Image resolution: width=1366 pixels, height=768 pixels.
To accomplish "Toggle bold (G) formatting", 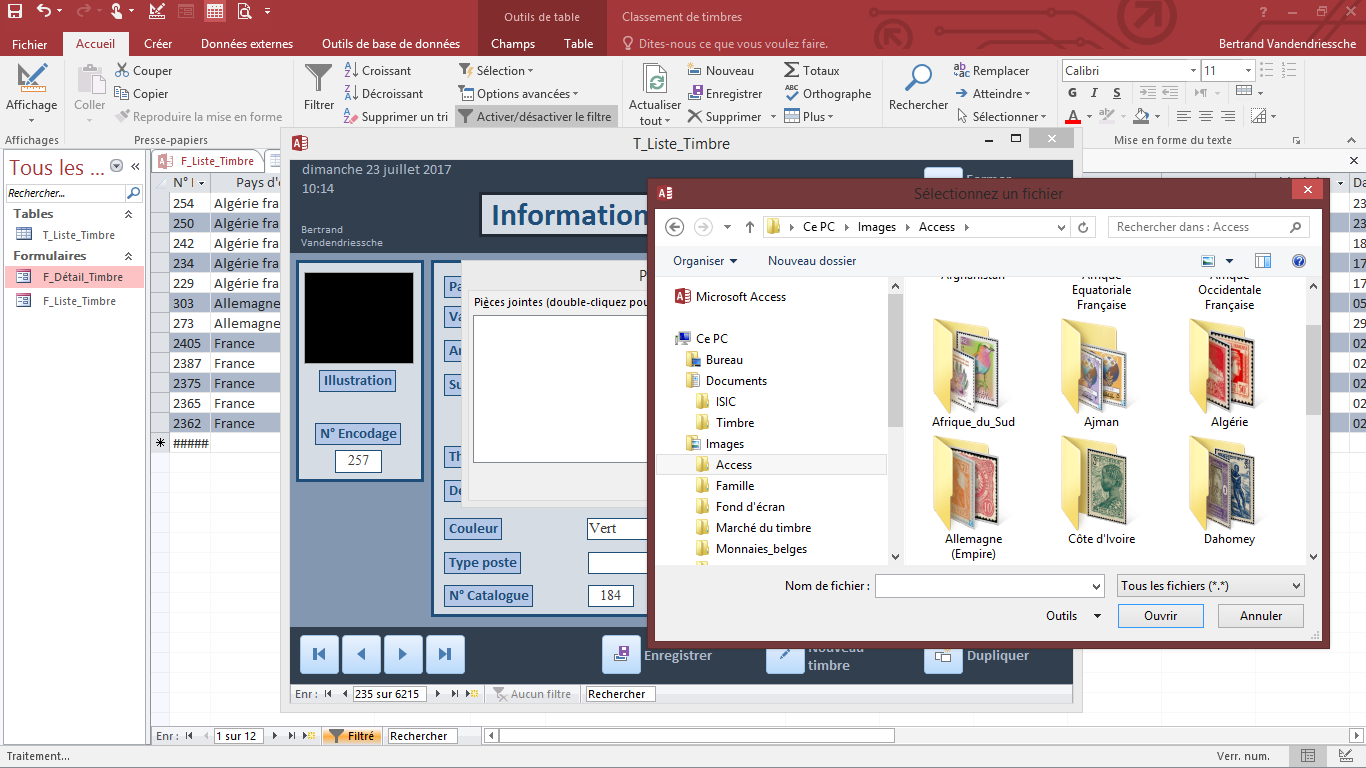I will point(1072,93).
